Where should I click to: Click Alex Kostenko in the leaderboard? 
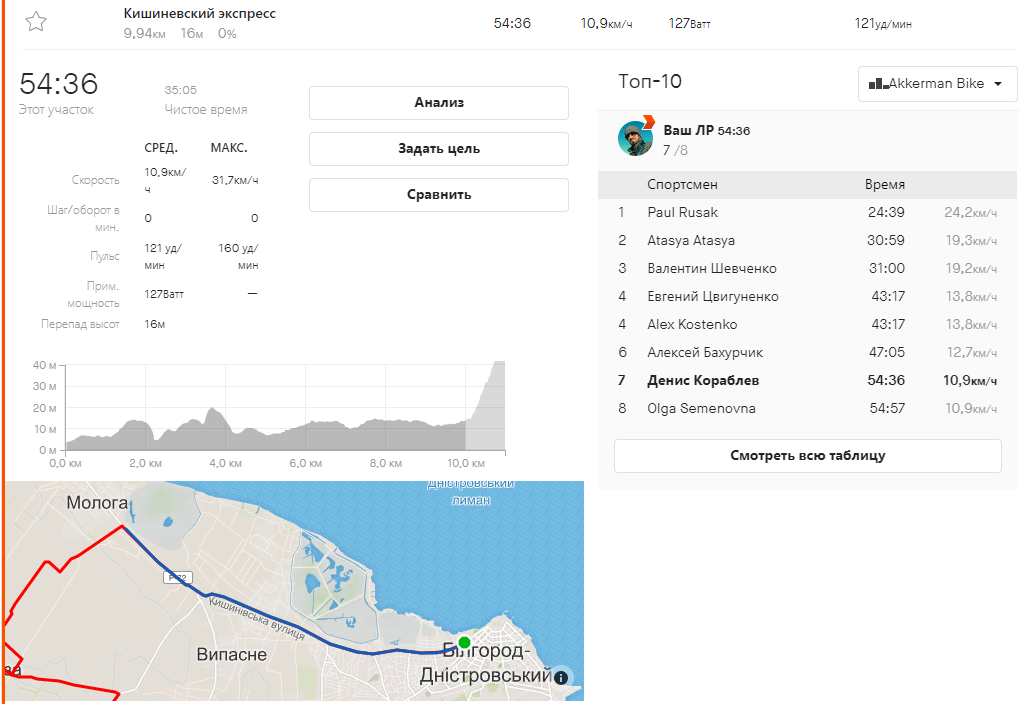pos(691,325)
